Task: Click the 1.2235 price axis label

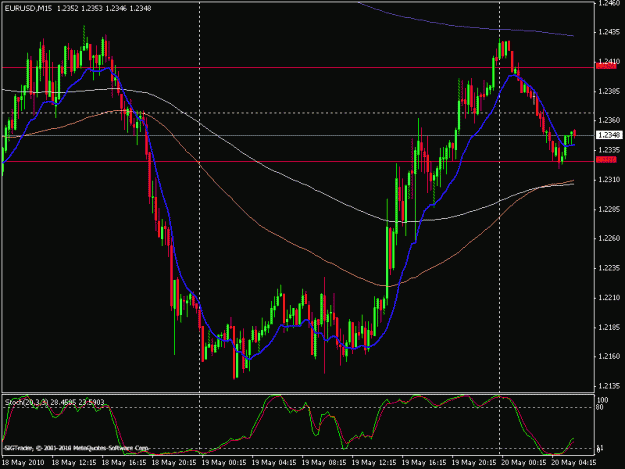Action: coord(609,268)
